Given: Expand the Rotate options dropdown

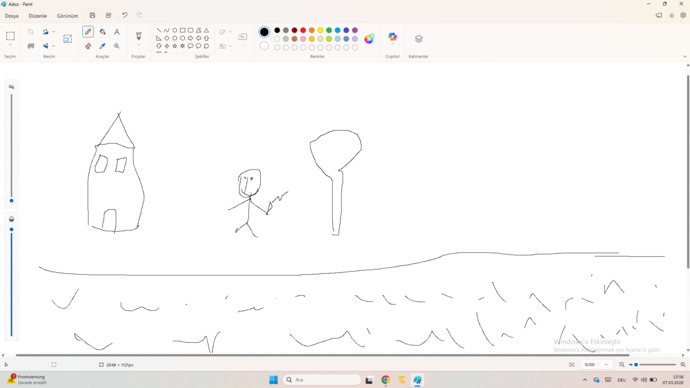Looking at the screenshot, I should click(x=54, y=32).
